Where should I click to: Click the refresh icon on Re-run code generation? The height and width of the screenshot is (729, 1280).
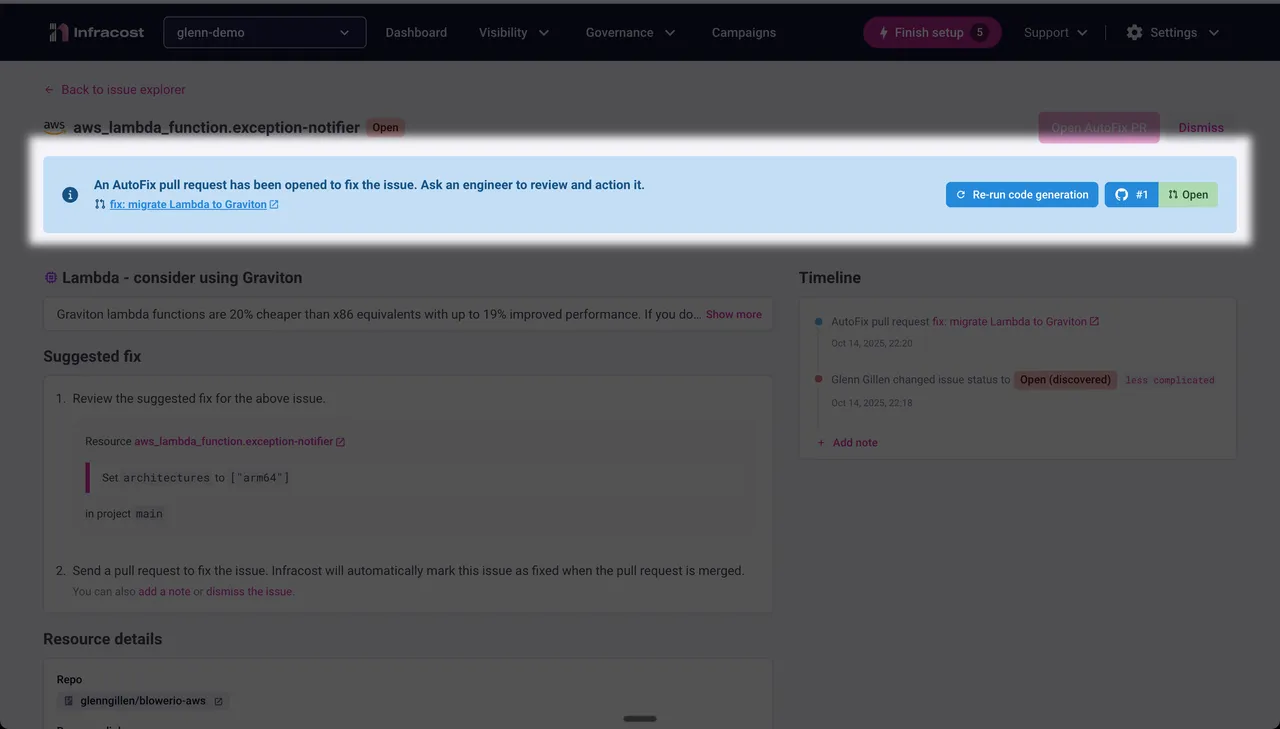[961, 195]
